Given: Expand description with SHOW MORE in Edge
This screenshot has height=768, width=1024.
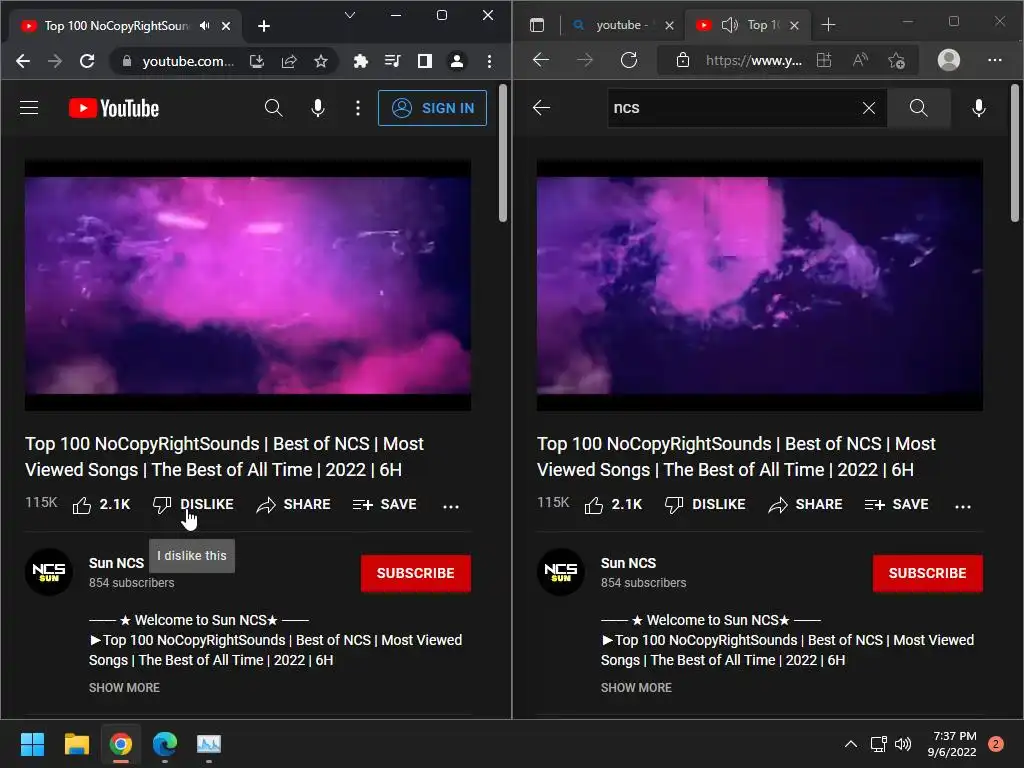Looking at the screenshot, I should tap(636, 688).
